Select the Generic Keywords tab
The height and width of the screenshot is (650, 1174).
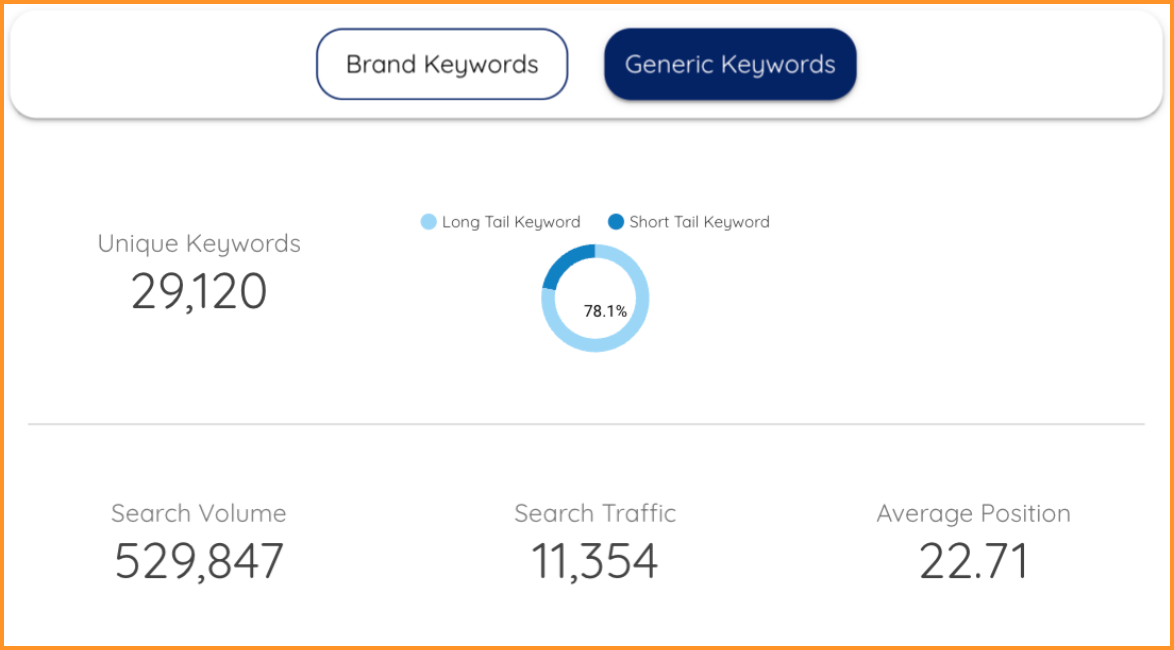(730, 64)
